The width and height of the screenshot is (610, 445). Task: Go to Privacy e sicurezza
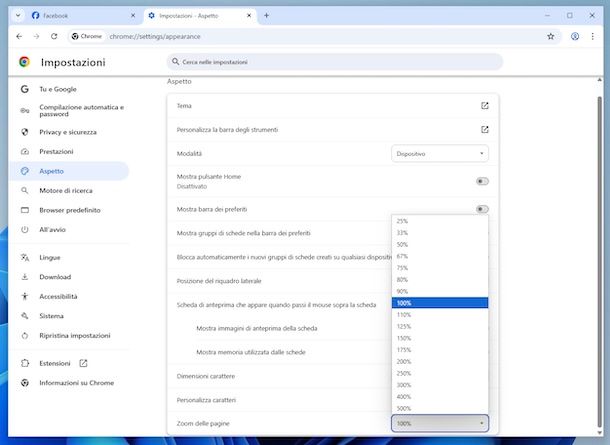[x=68, y=132]
